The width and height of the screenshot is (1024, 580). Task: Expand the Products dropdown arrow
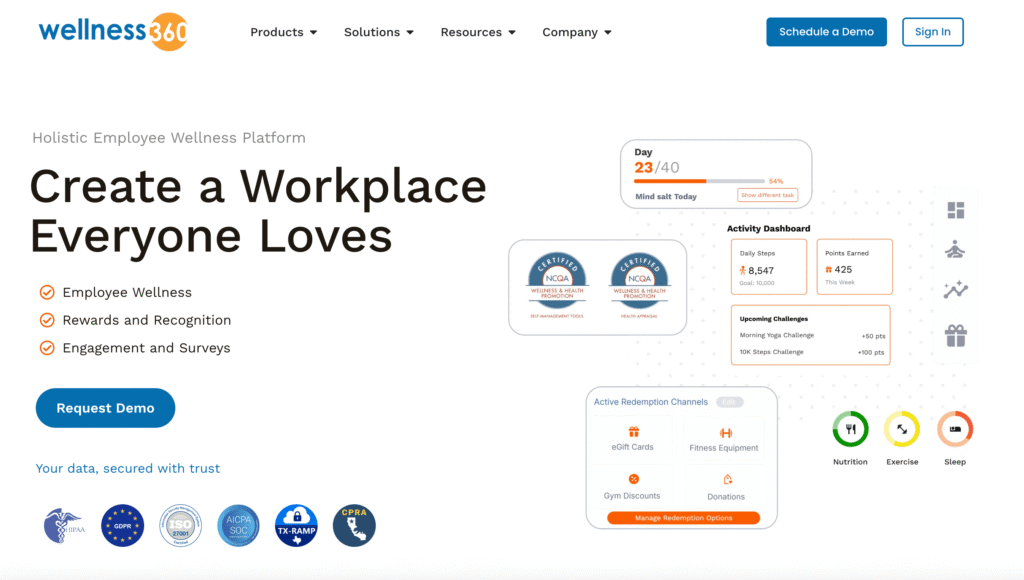[x=313, y=33]
